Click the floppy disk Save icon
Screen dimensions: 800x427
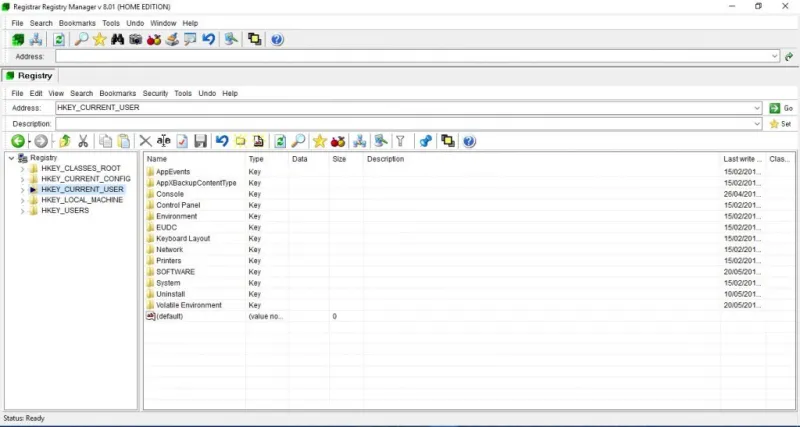pyautogui.click(x=201, y=141)
